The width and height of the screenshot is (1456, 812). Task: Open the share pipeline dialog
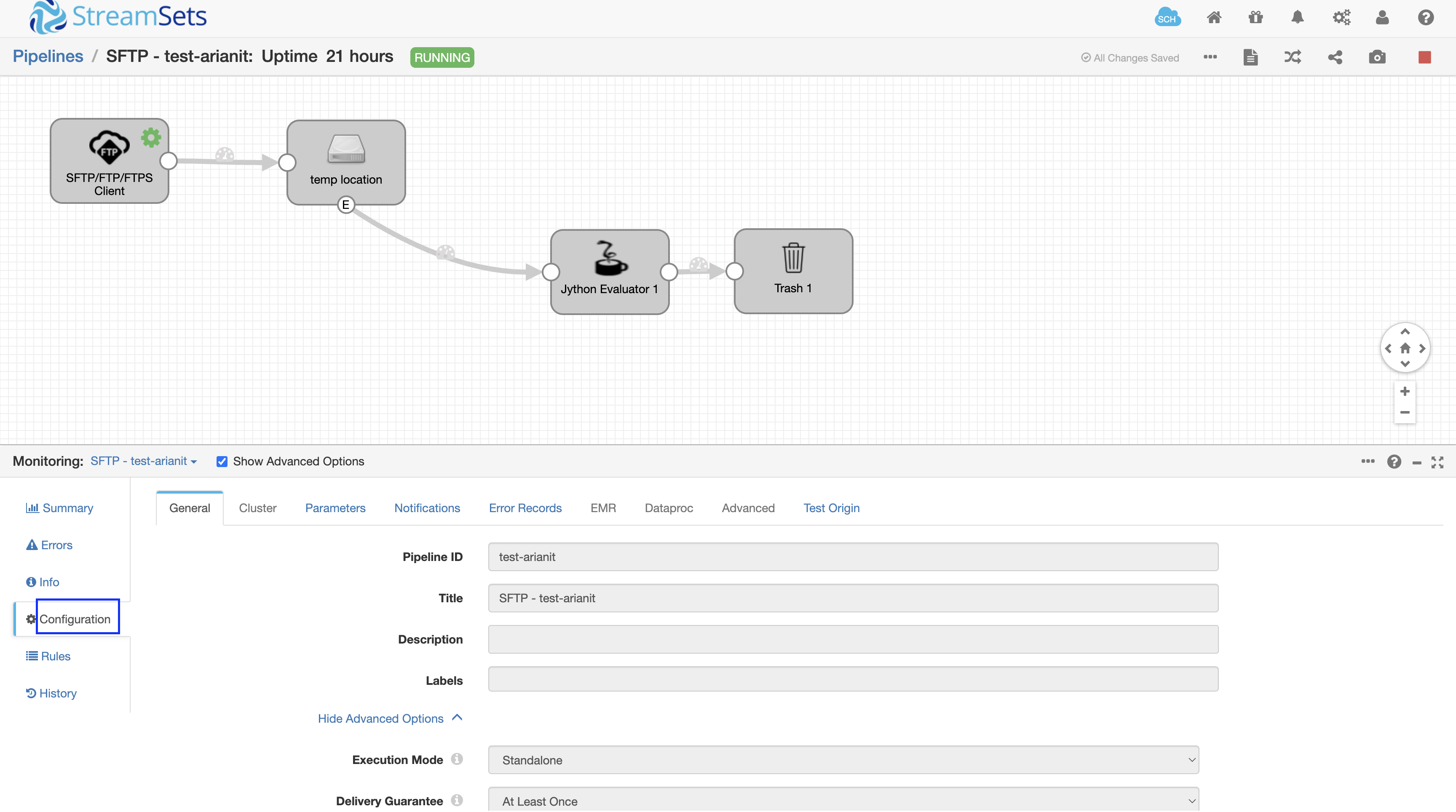click(x=1335, y=57)
